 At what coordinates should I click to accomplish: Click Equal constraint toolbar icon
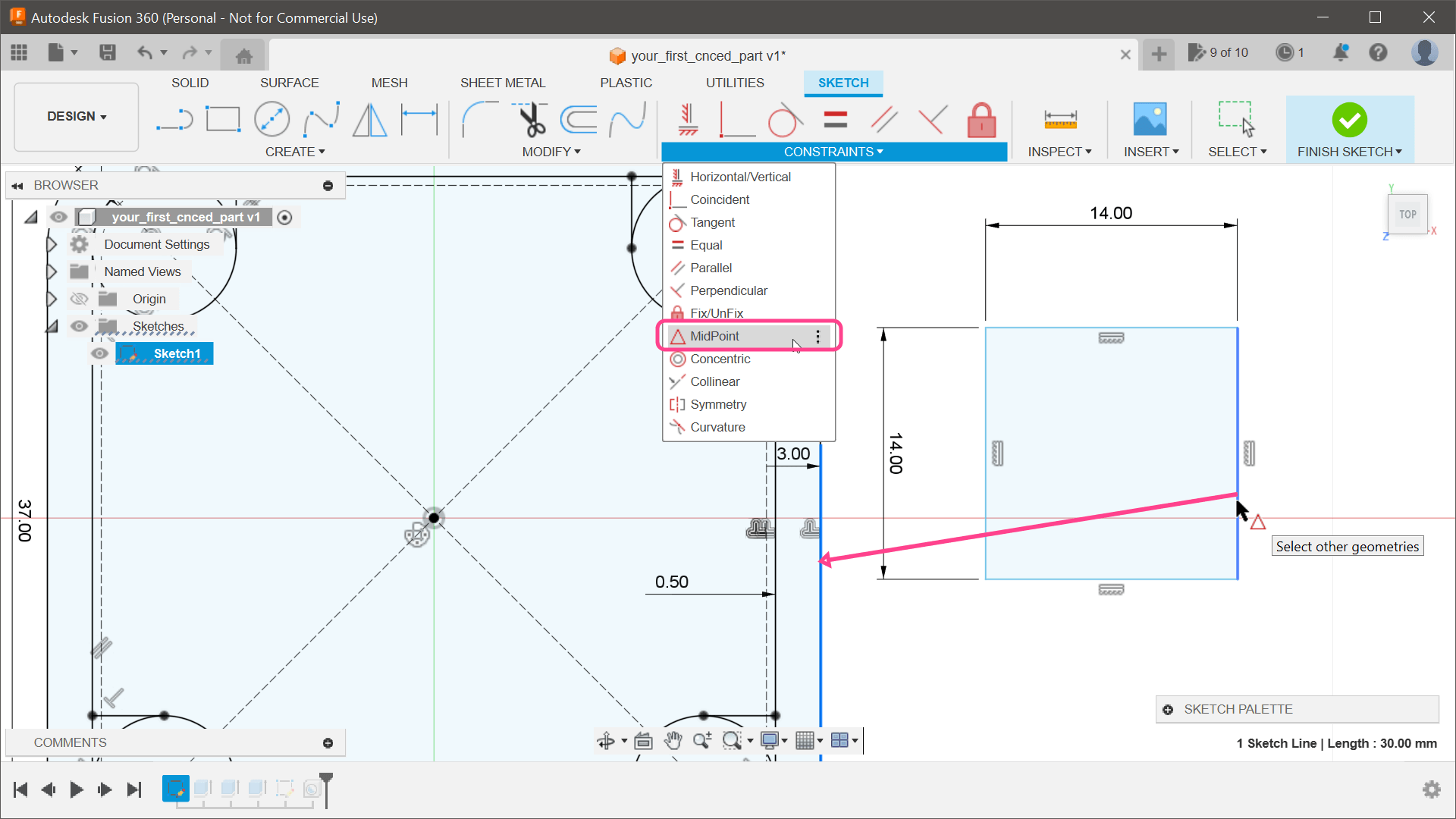(835, 120)
